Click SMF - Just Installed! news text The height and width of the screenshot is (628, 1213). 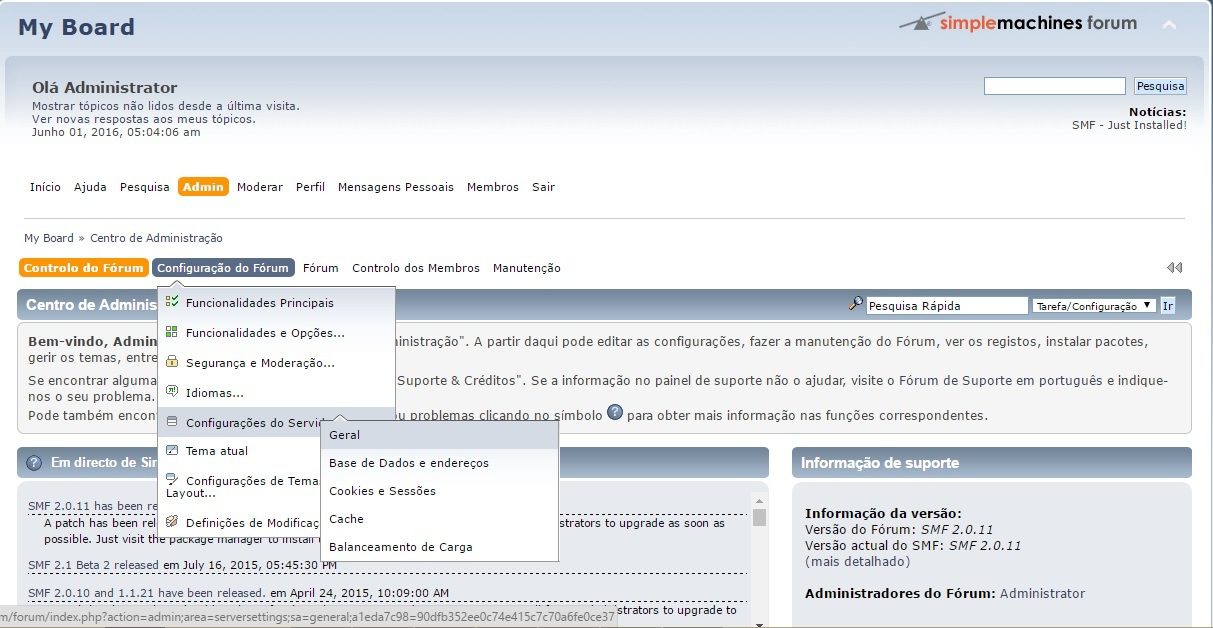pos(1129,125)
